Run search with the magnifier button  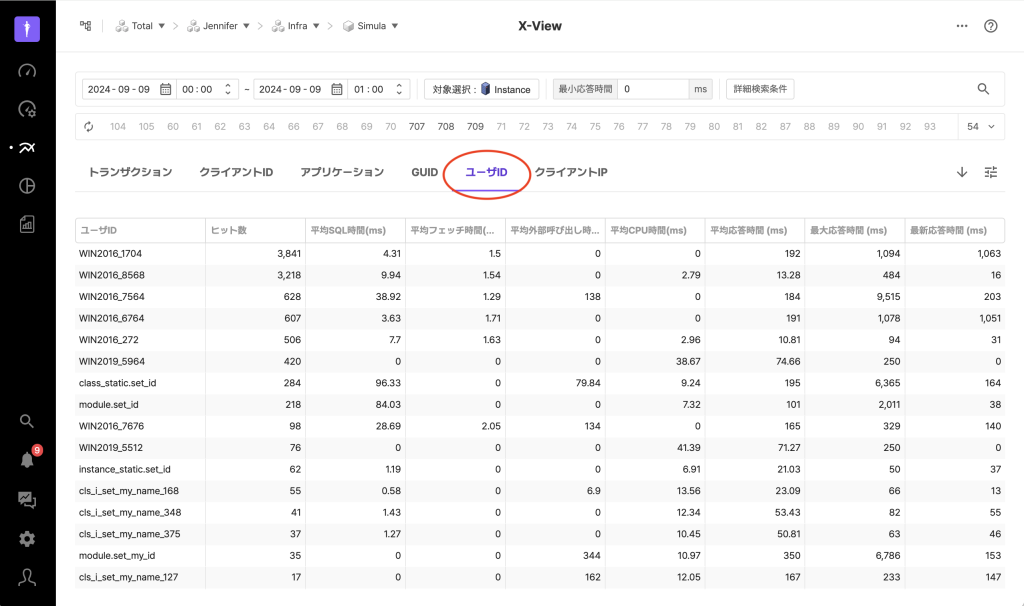[x=983, y=89]
